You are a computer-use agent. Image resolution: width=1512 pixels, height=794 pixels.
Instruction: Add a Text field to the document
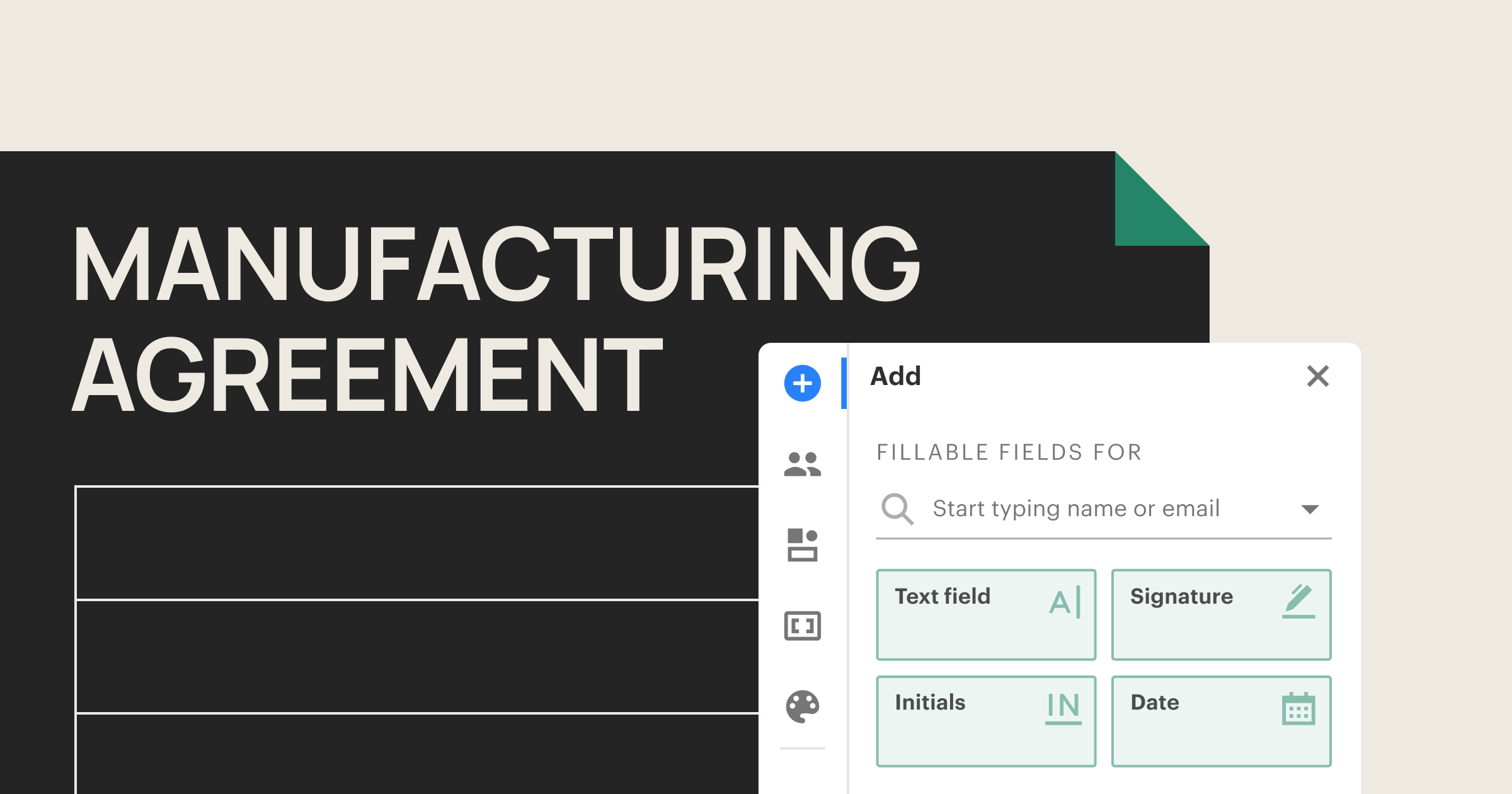[986, 614]
